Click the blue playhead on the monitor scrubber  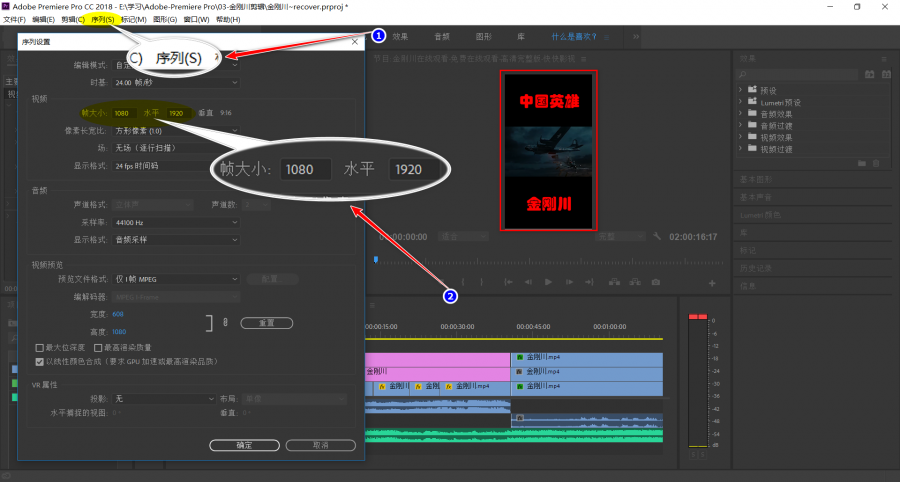[x=376, y=260]
